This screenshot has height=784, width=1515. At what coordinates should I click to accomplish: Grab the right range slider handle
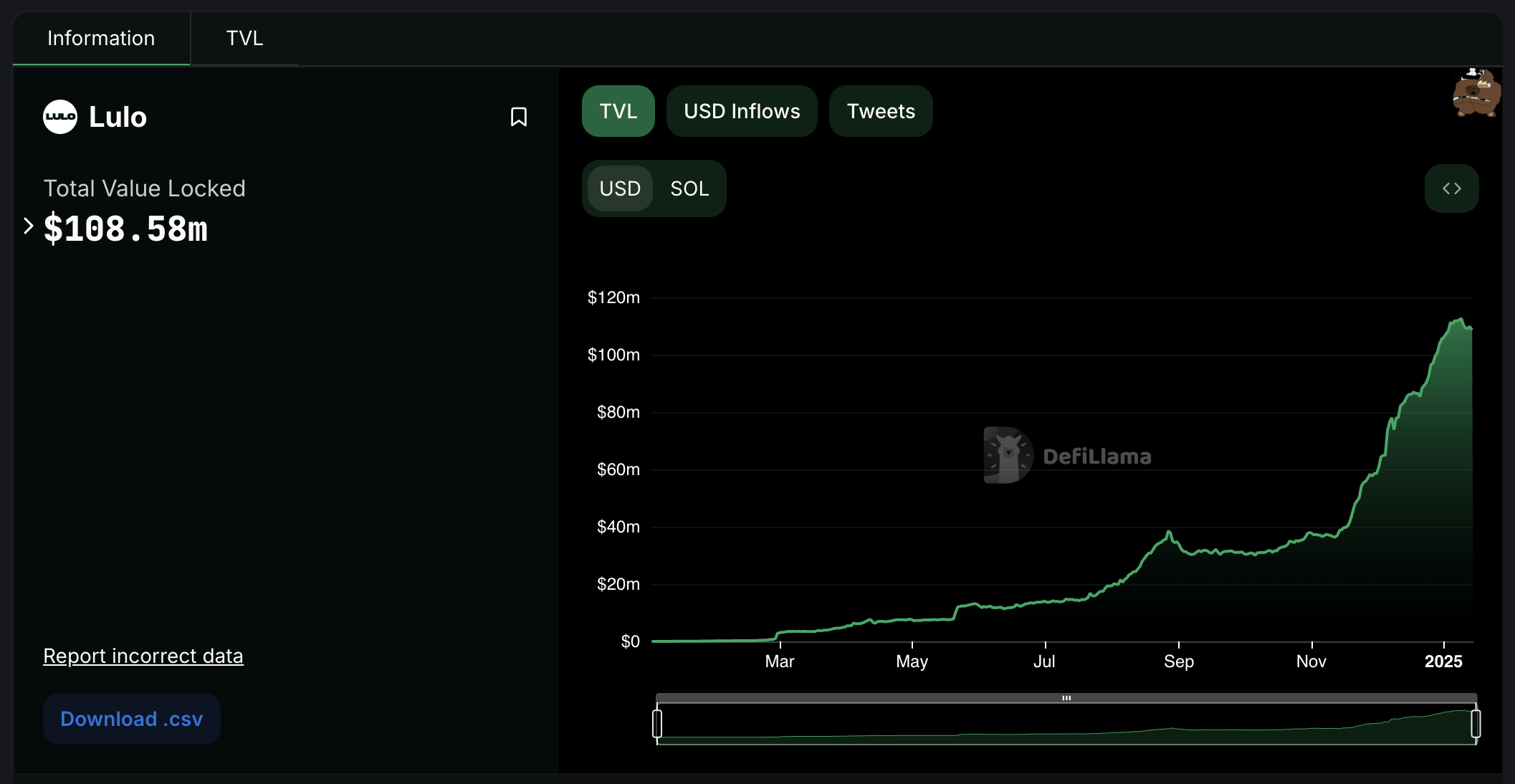click(1476, 723)
